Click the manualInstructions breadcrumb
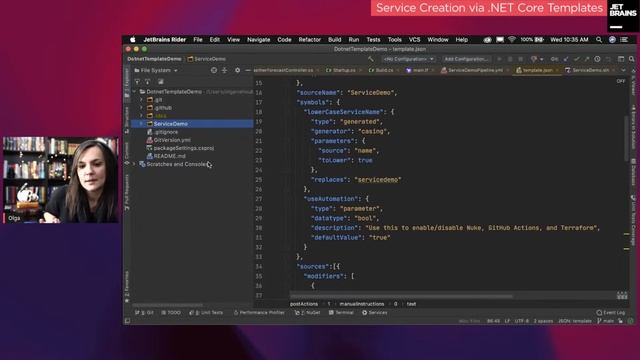Screen dimensions: 640x360 click(362, 304)
